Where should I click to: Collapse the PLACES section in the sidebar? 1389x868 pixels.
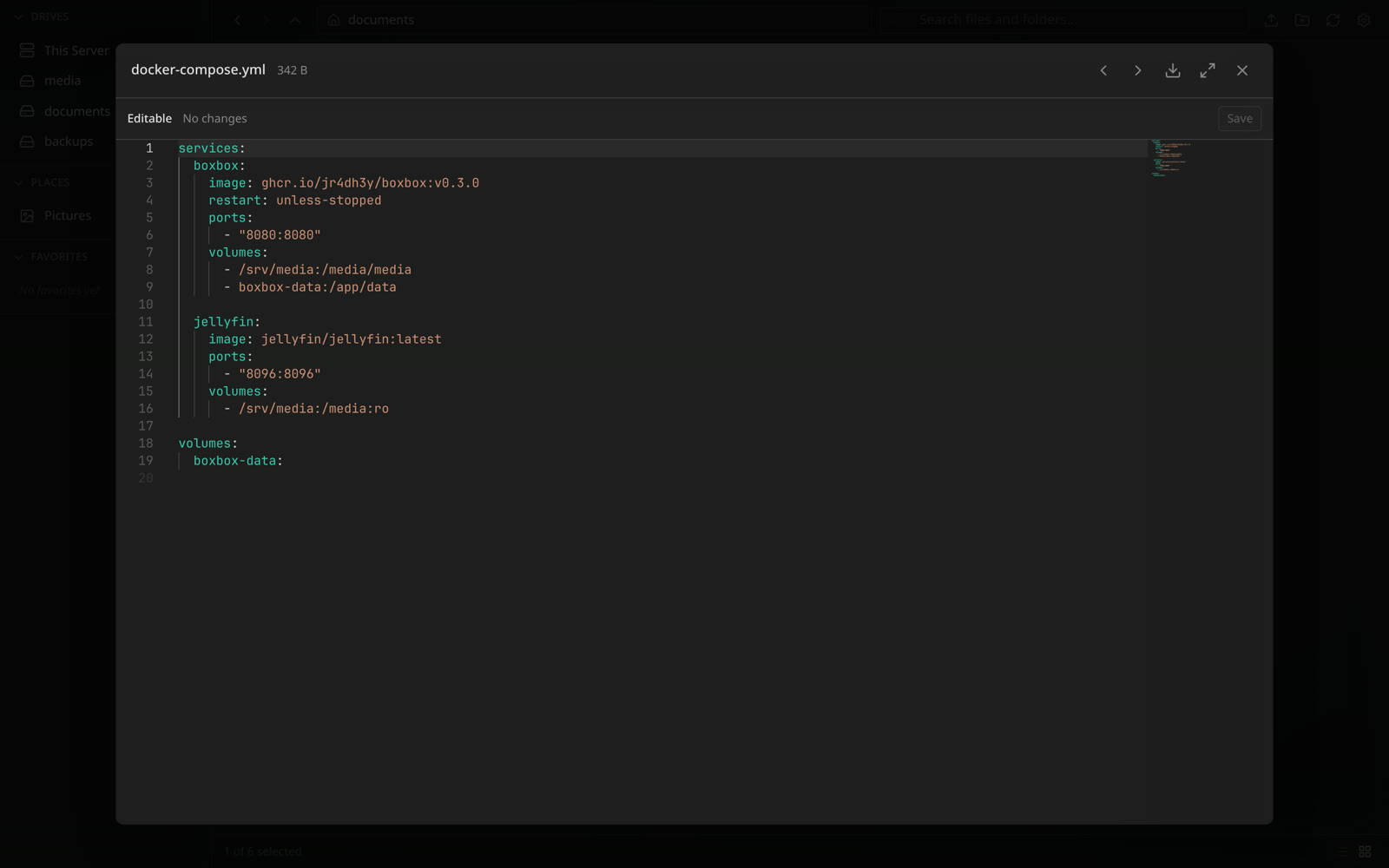point(41,182)
